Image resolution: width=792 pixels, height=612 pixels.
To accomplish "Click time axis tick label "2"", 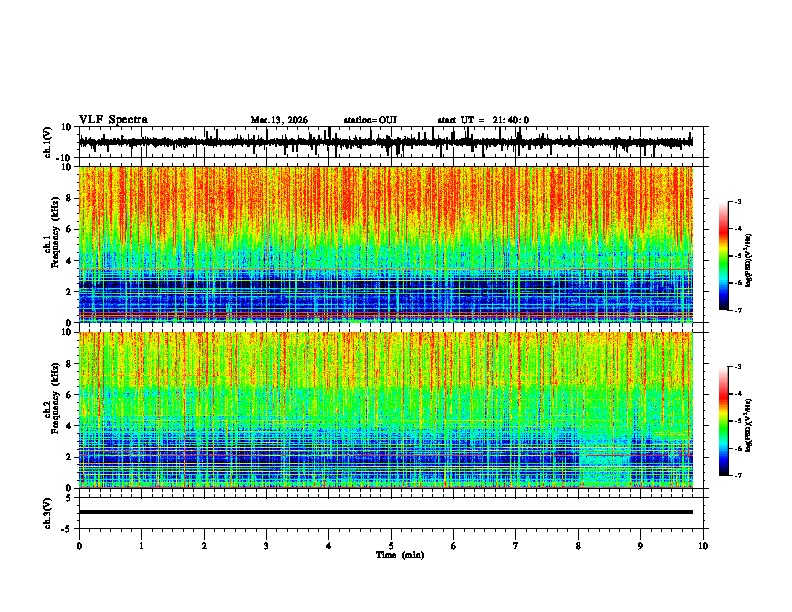I will click(x=204, y=546).
